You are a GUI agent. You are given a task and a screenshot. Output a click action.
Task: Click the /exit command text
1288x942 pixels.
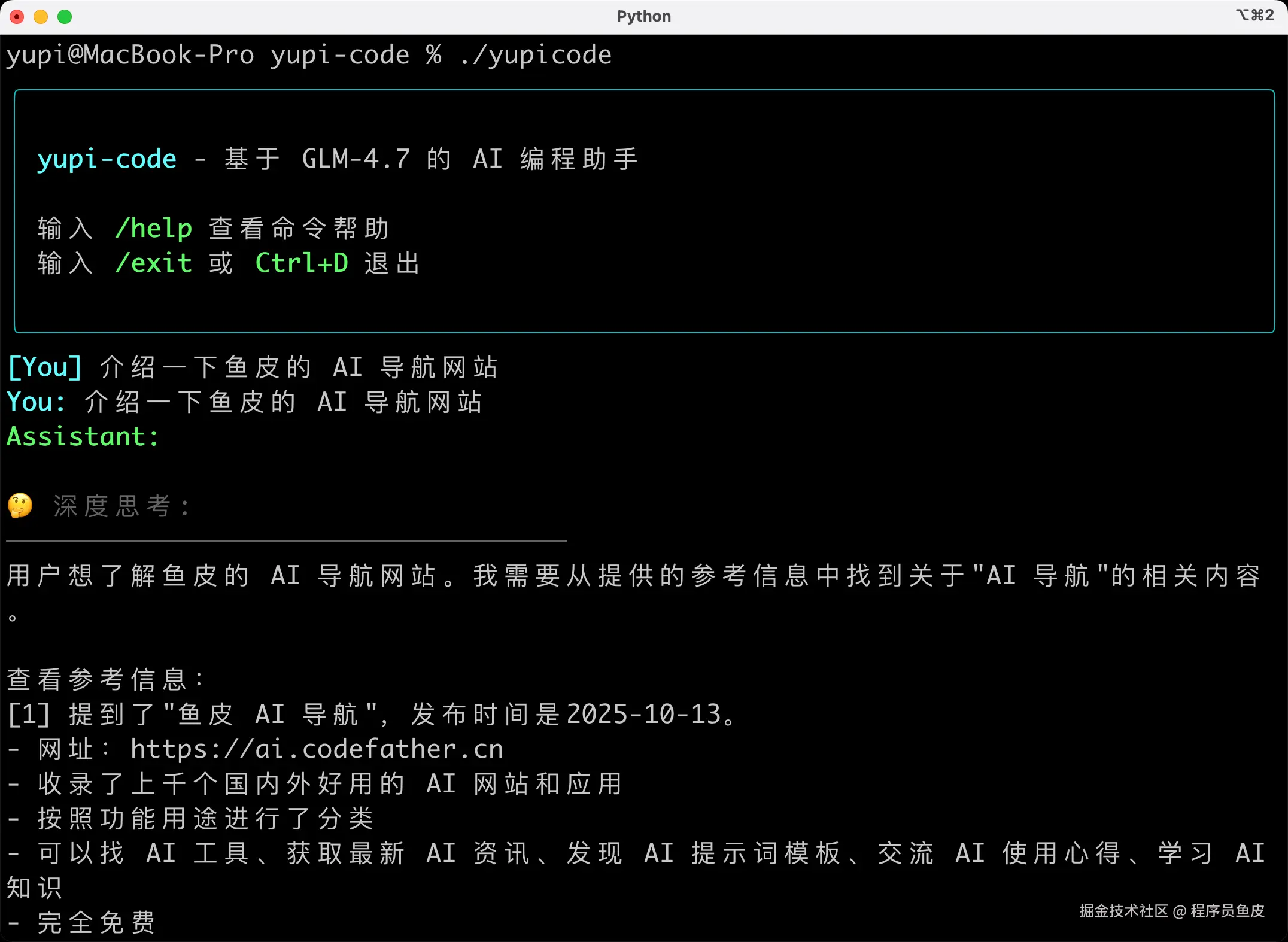(x=154, y=263)
